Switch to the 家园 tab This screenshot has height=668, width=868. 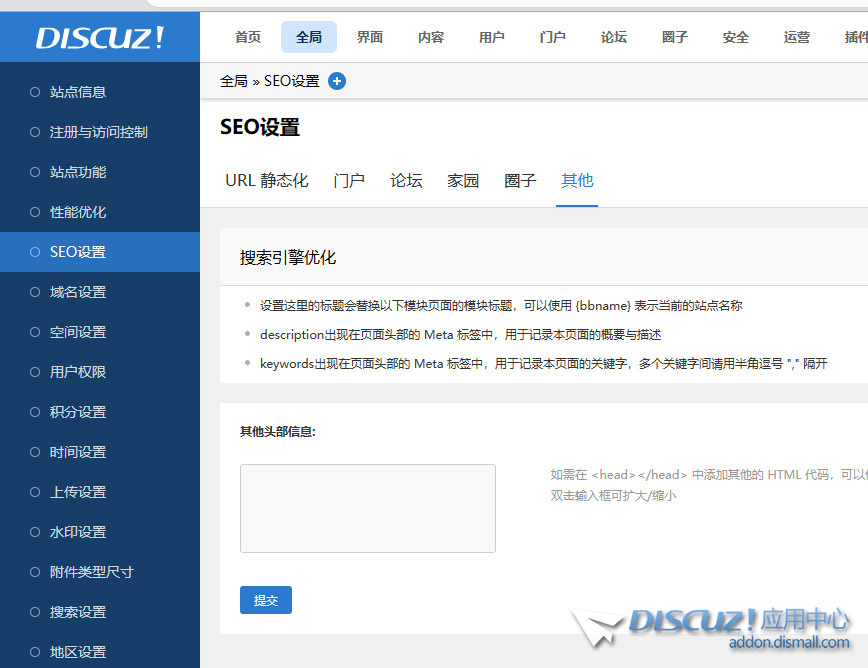point(463,180)
